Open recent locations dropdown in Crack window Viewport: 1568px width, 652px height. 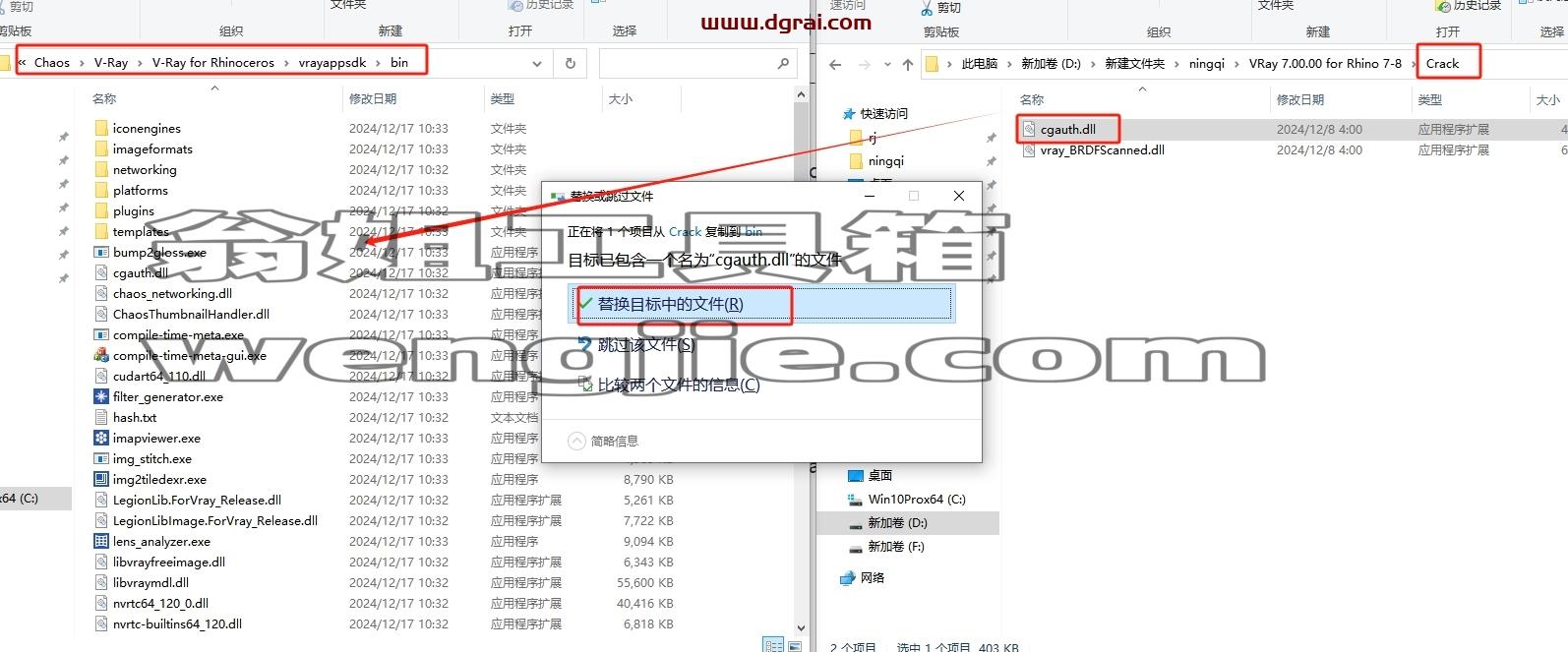coord(887,64)
